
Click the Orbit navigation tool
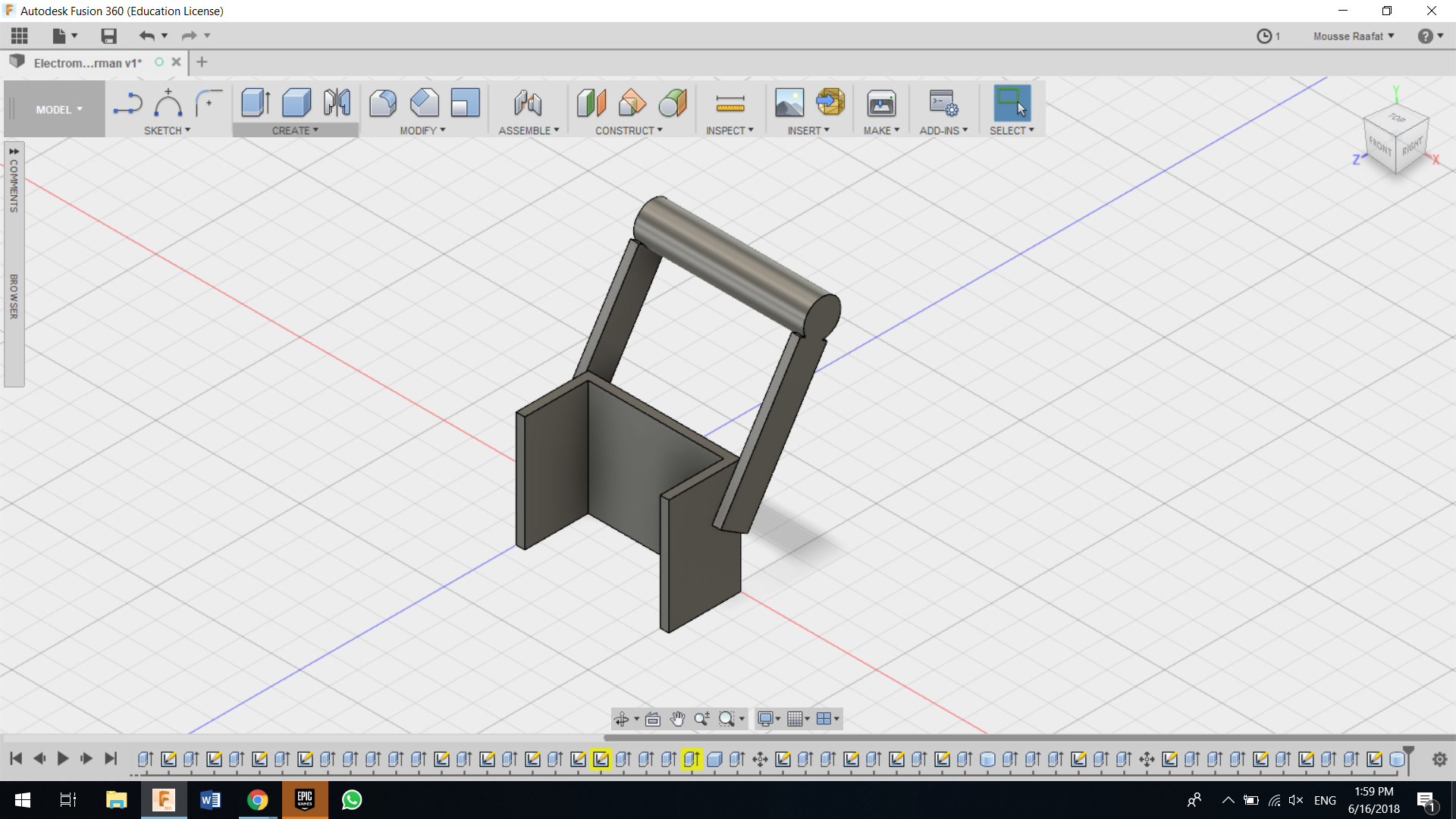pos(622,719)
